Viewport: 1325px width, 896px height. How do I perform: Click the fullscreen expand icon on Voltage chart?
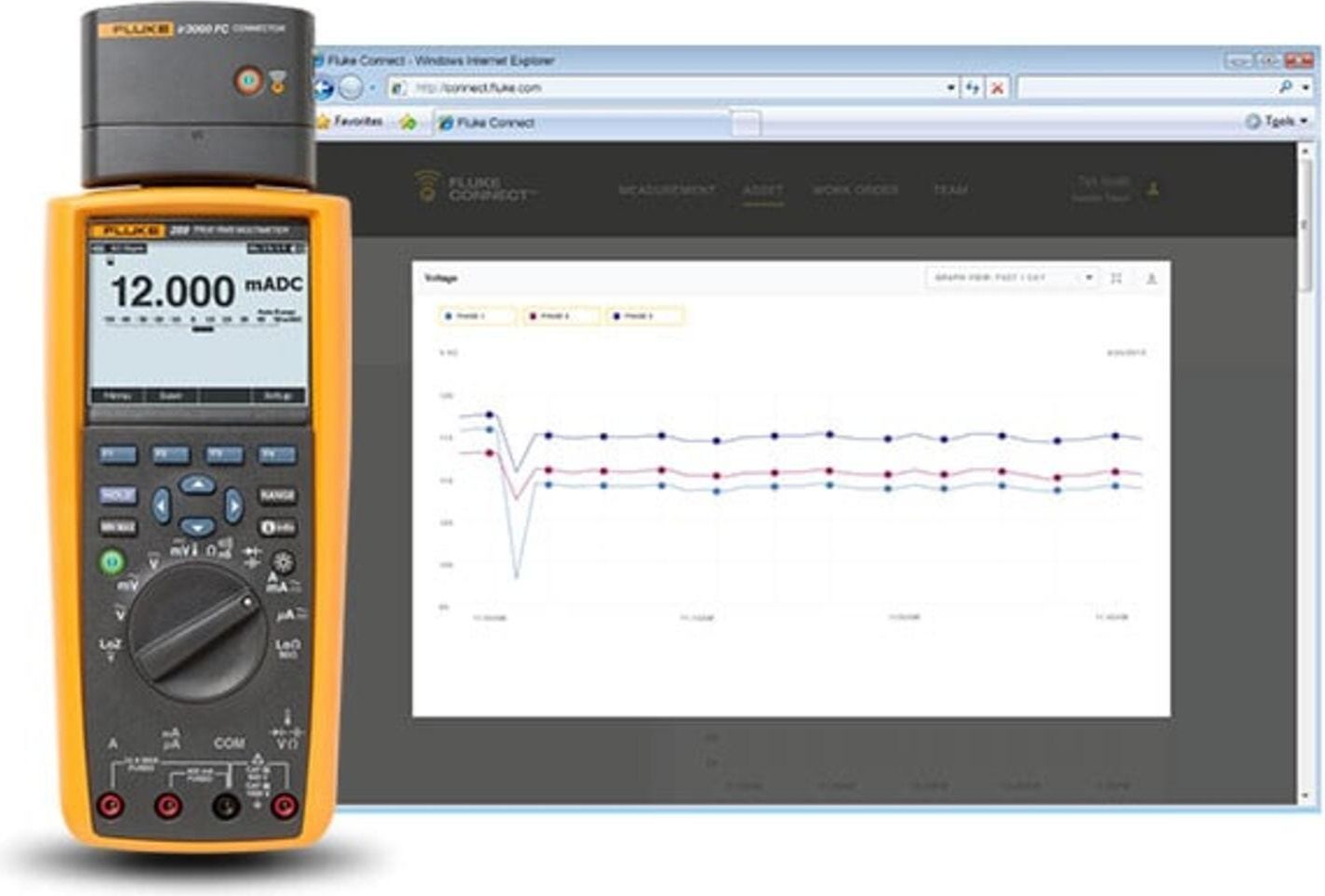1117,278
